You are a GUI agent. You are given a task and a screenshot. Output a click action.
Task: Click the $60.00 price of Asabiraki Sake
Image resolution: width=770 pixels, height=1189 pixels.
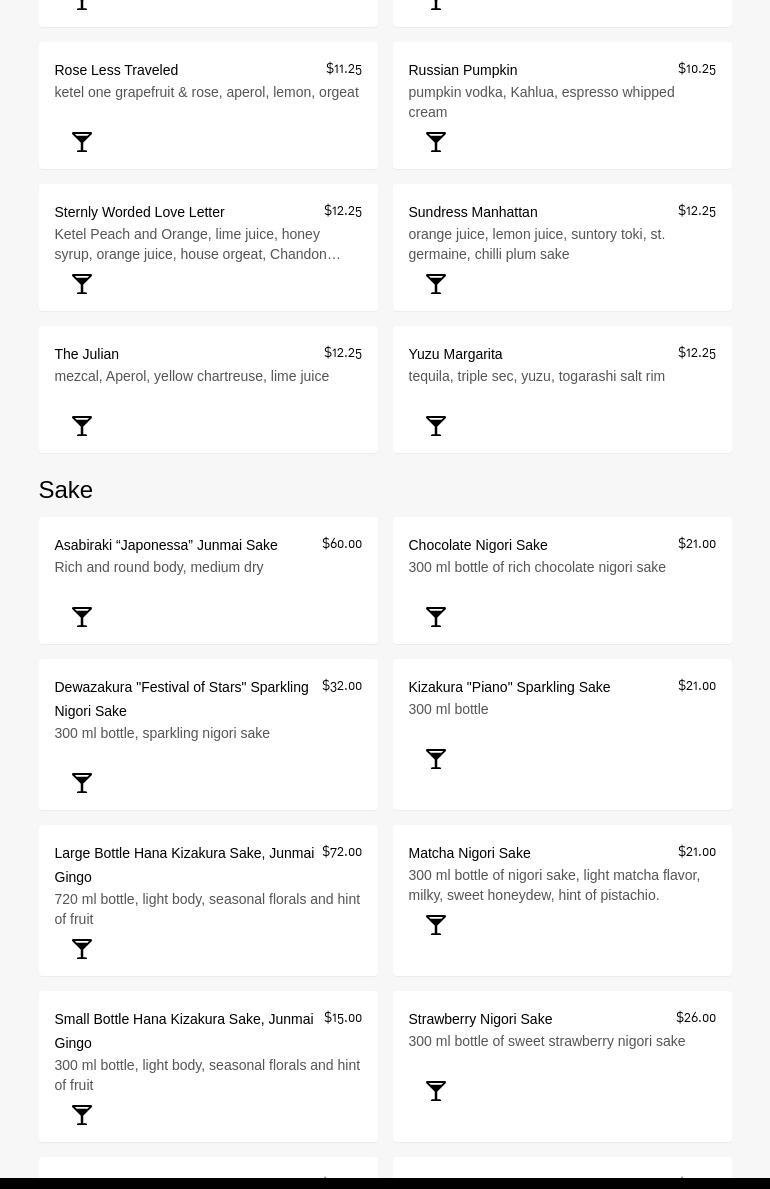[342, 544]
